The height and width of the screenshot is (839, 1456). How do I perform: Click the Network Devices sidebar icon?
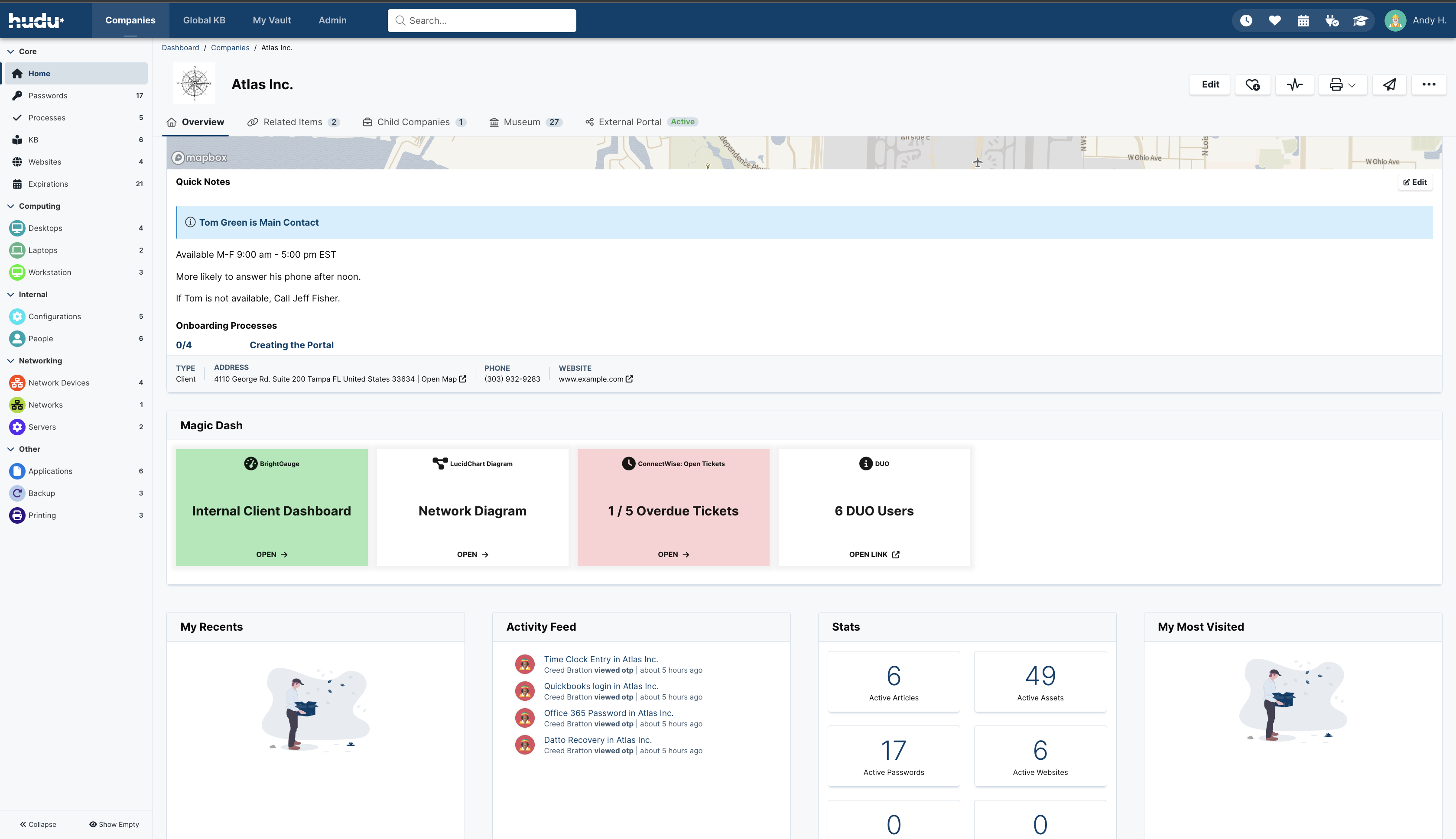click(17, 382)
